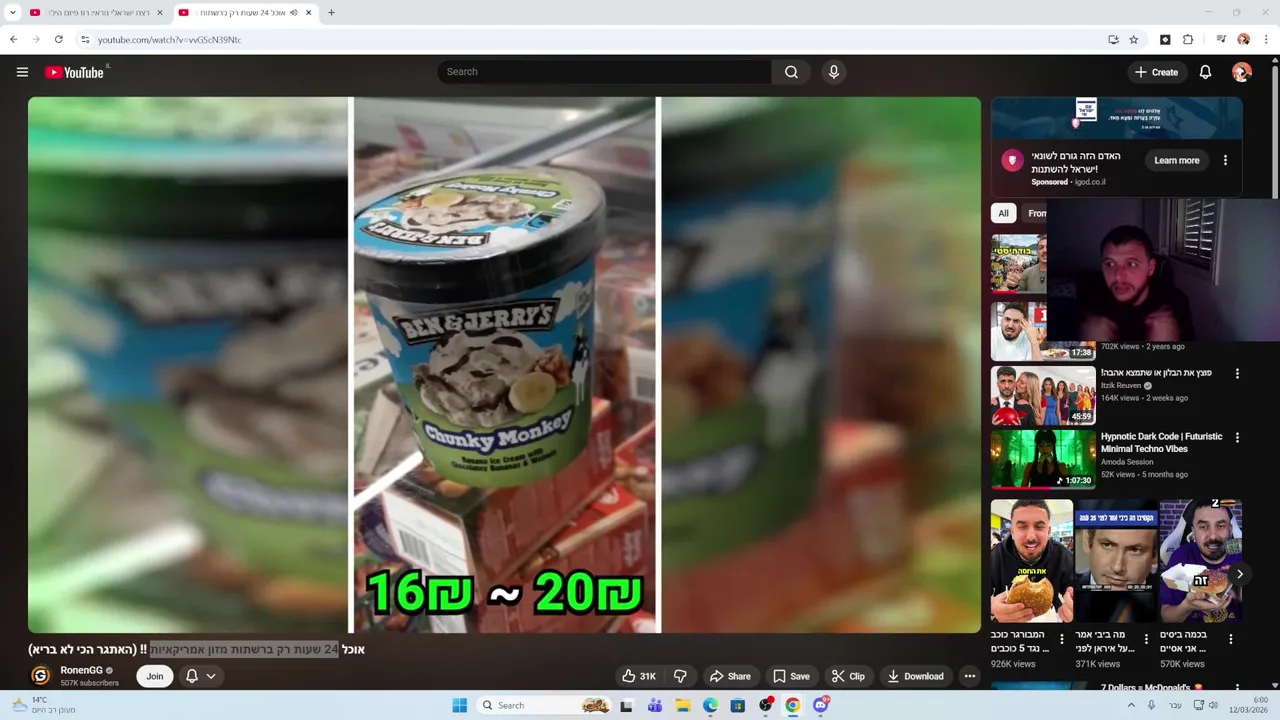Click the Clip button

point(848,676)
